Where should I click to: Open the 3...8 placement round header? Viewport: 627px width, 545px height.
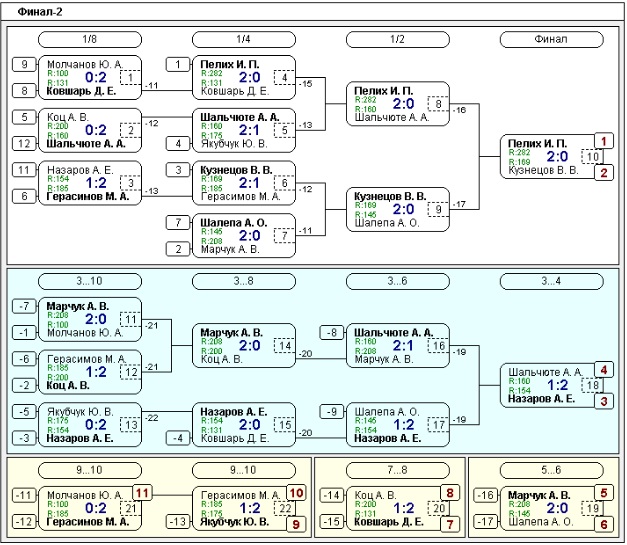pyautogui.click(x=244, y=281)
